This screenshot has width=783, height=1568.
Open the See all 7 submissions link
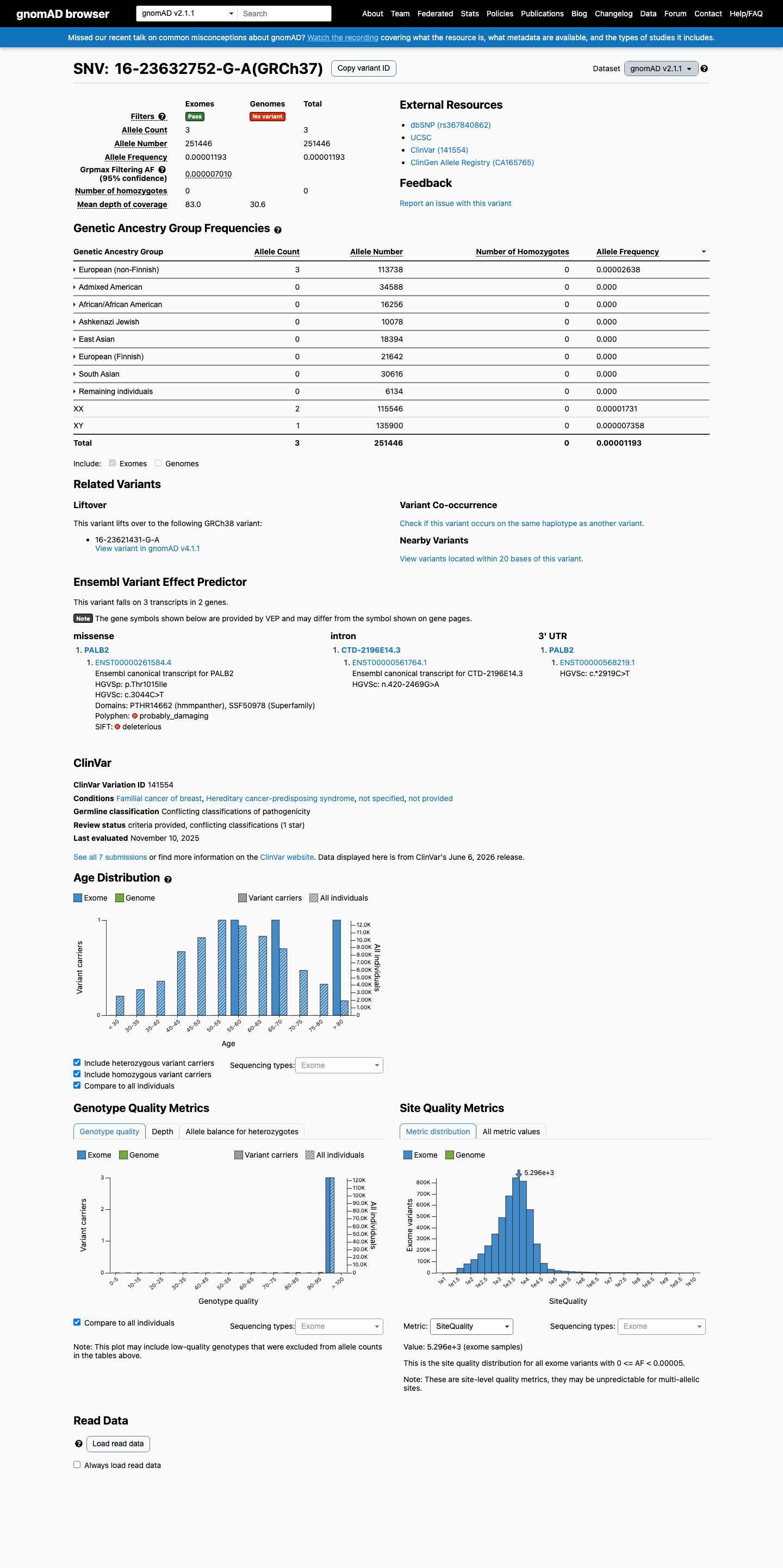click(110, 857)
